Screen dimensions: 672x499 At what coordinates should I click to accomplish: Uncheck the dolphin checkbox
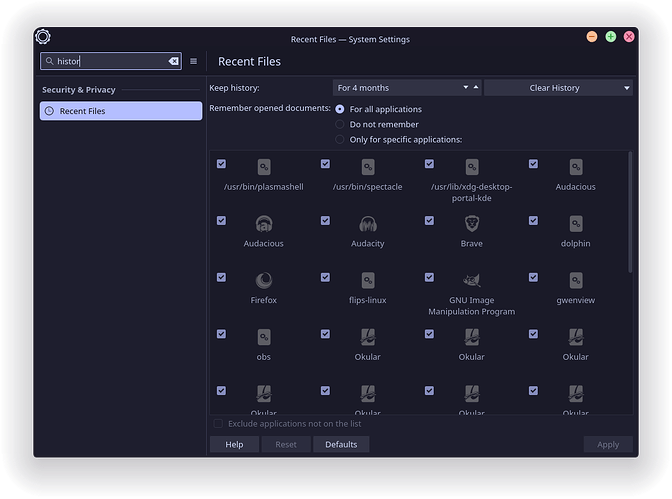[x=533, y=220]
